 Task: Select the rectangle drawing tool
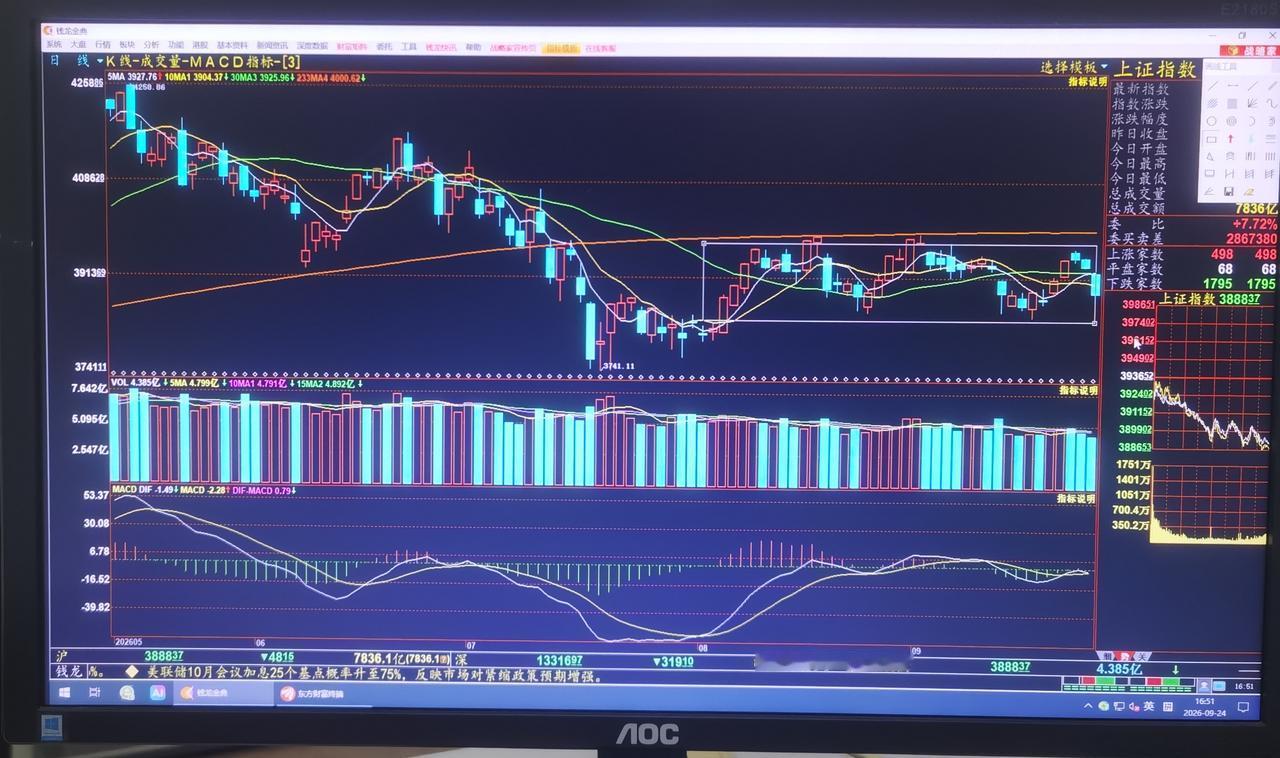point(1212,139)
